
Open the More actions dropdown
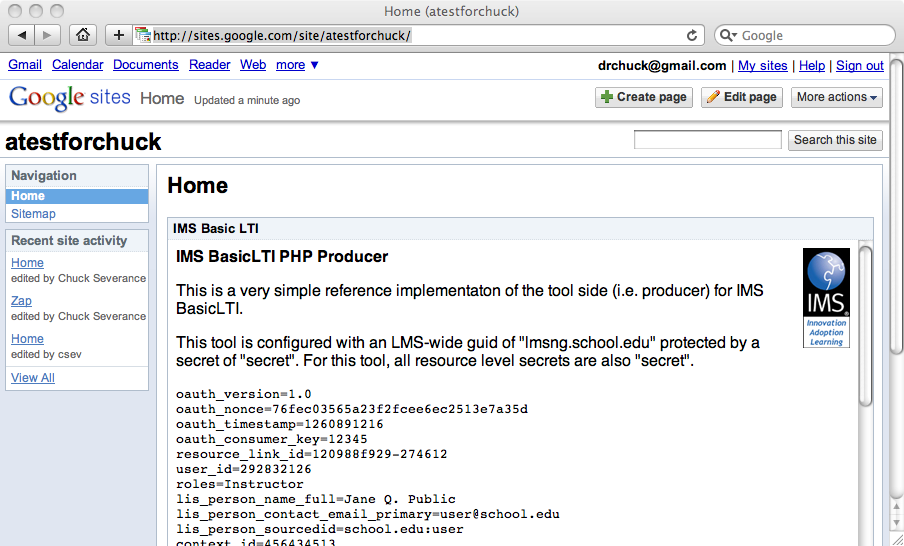(x=837, y=97)
